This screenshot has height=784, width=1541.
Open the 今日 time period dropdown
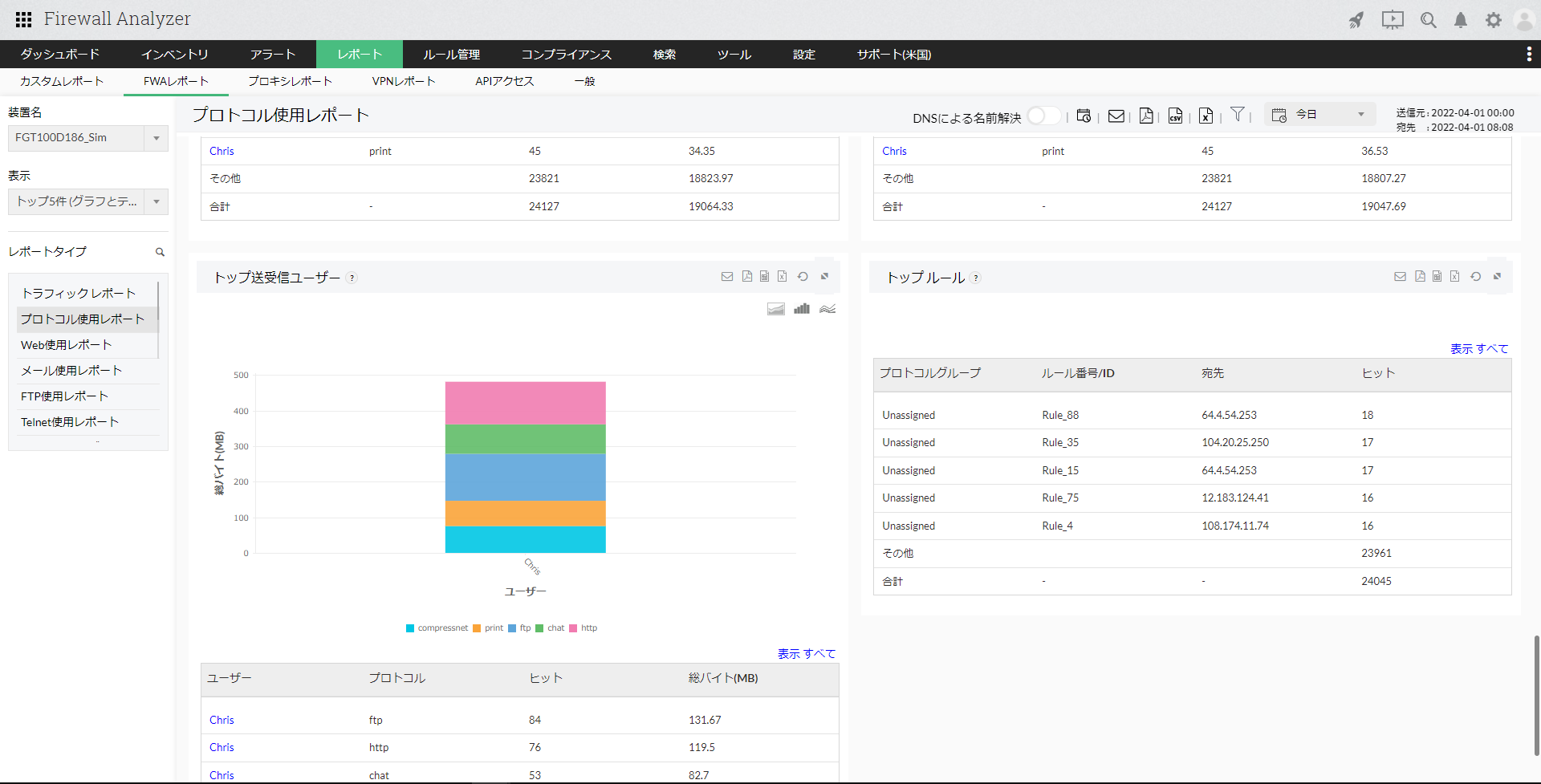(x=1320, y=115)
